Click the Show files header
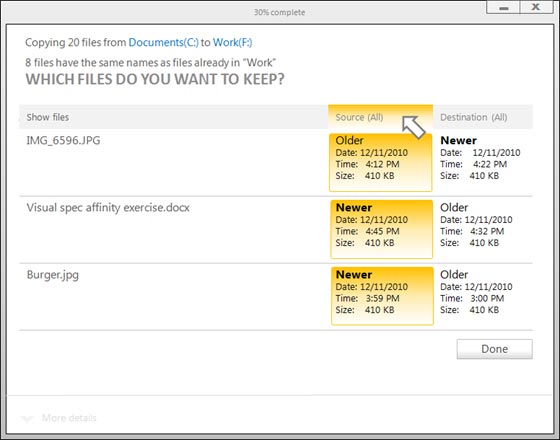 click(48, 117)
